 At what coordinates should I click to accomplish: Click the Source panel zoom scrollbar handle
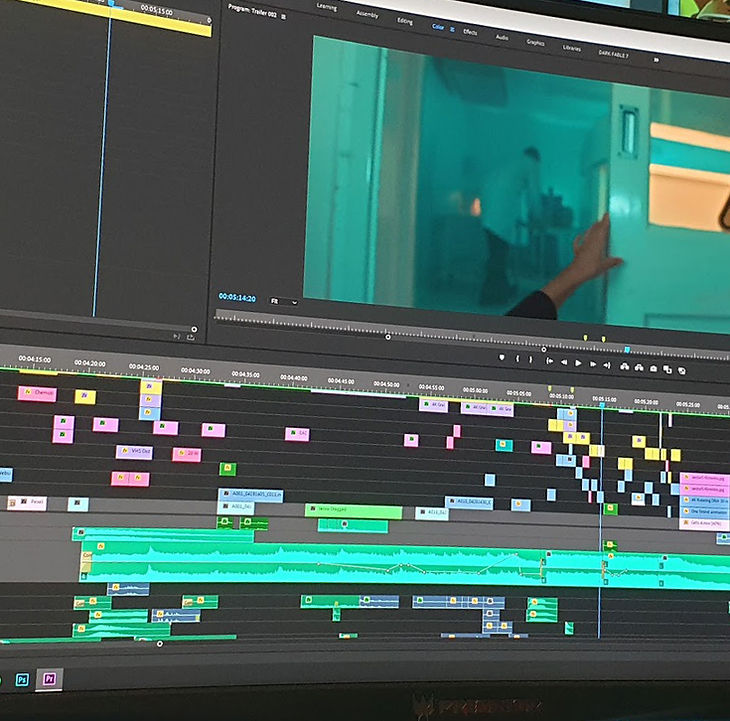194,329
